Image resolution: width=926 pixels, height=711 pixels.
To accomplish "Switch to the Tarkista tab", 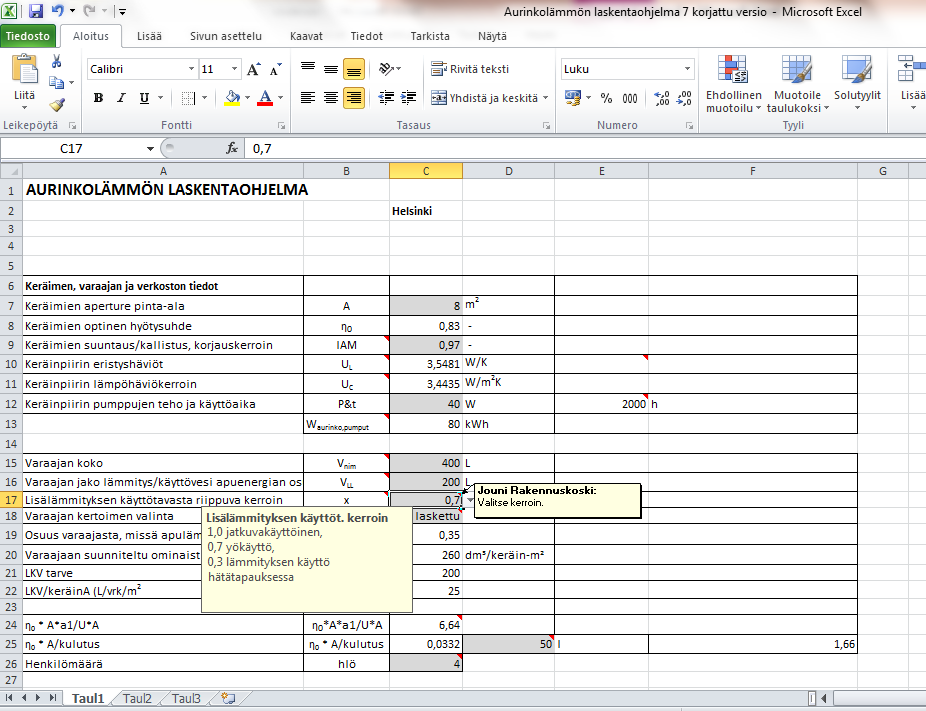I will pyautogui.click(x=430, y=36).
